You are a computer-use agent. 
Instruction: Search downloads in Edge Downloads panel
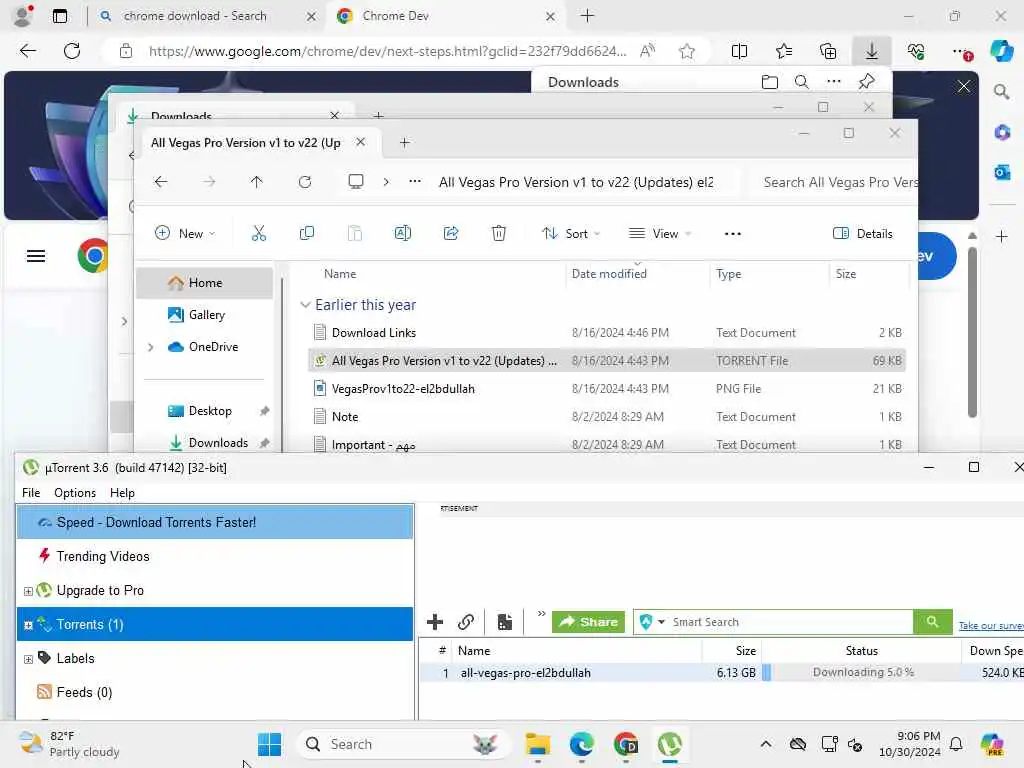coord(801,82)
